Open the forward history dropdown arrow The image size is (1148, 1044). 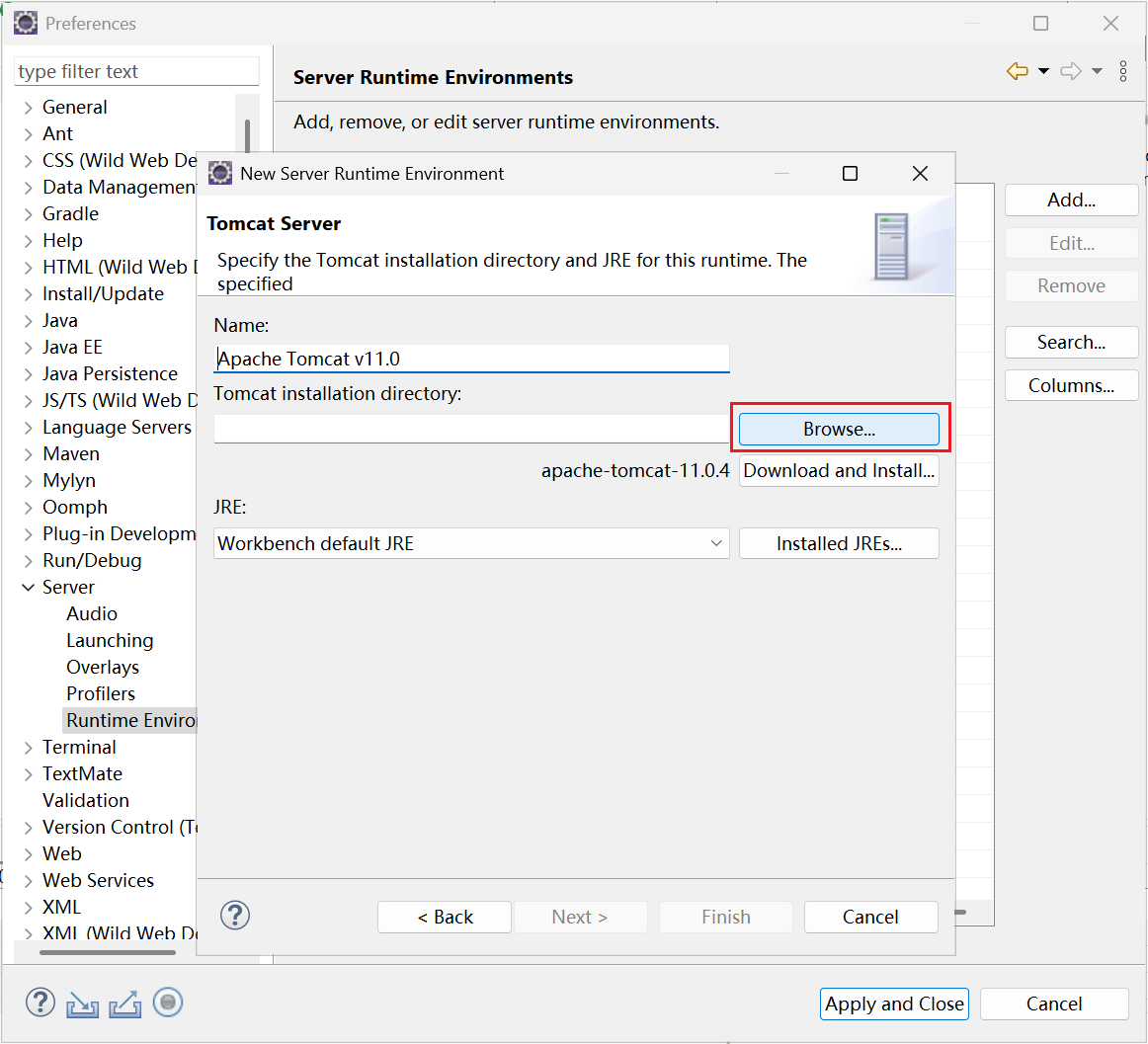point(1097,71)
